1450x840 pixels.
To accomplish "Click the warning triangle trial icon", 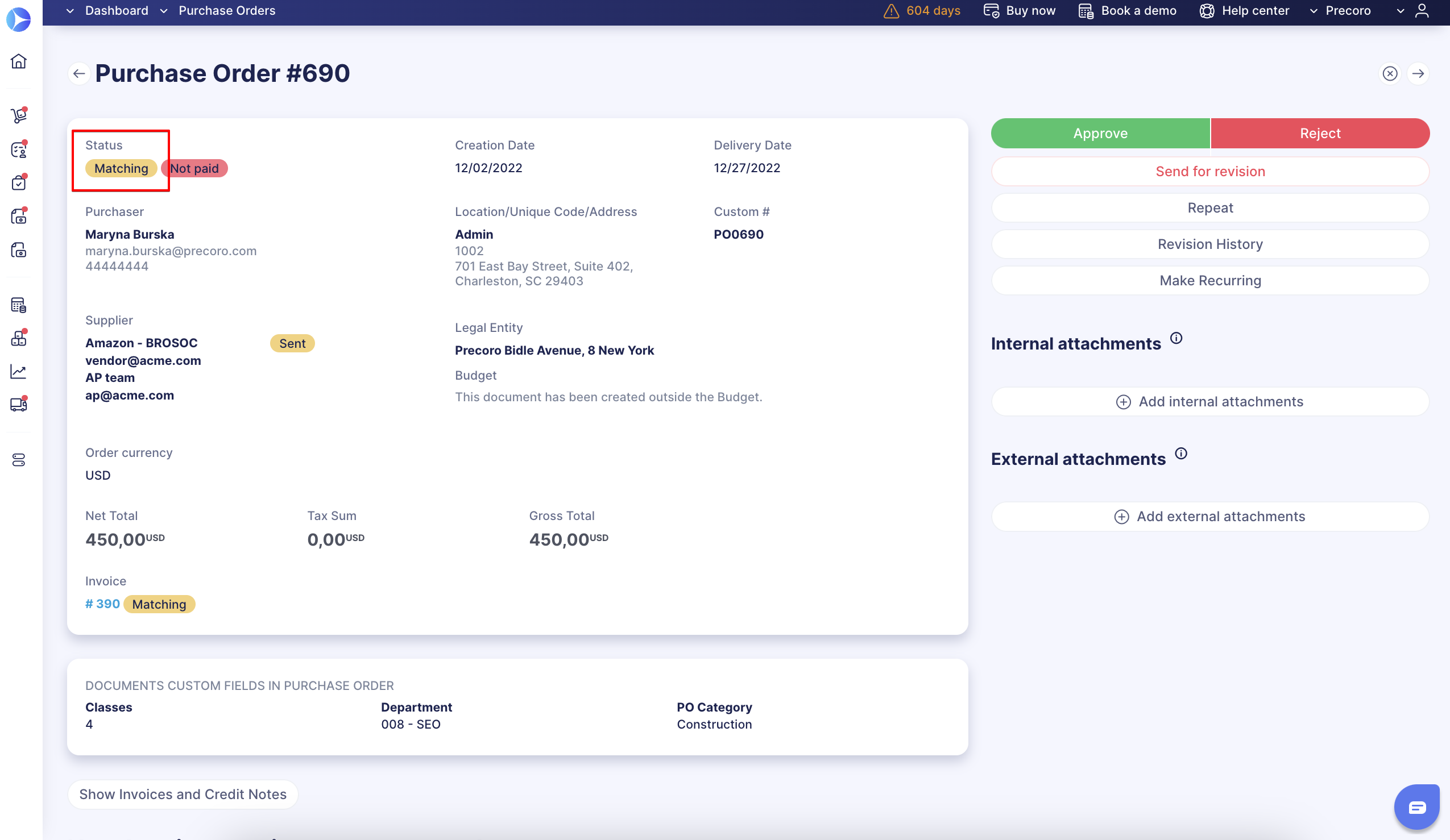I will point(890,11).
